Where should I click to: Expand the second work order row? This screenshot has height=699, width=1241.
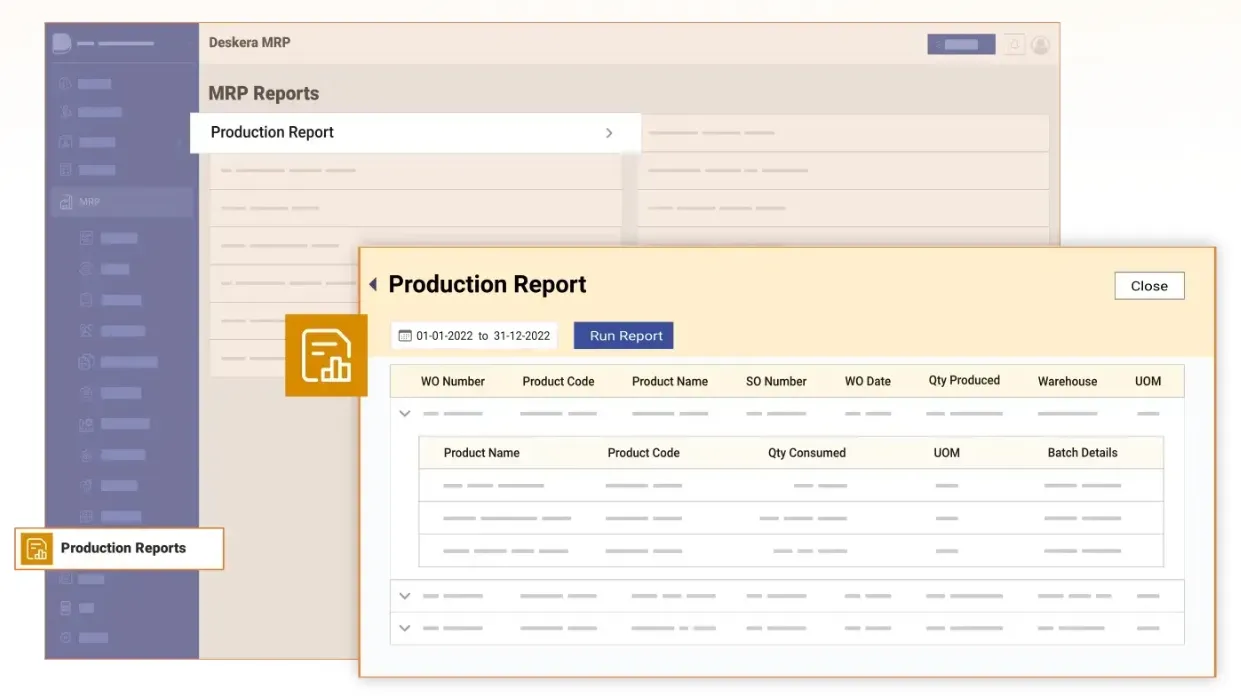pyautogui.click(x=405, y=596)
